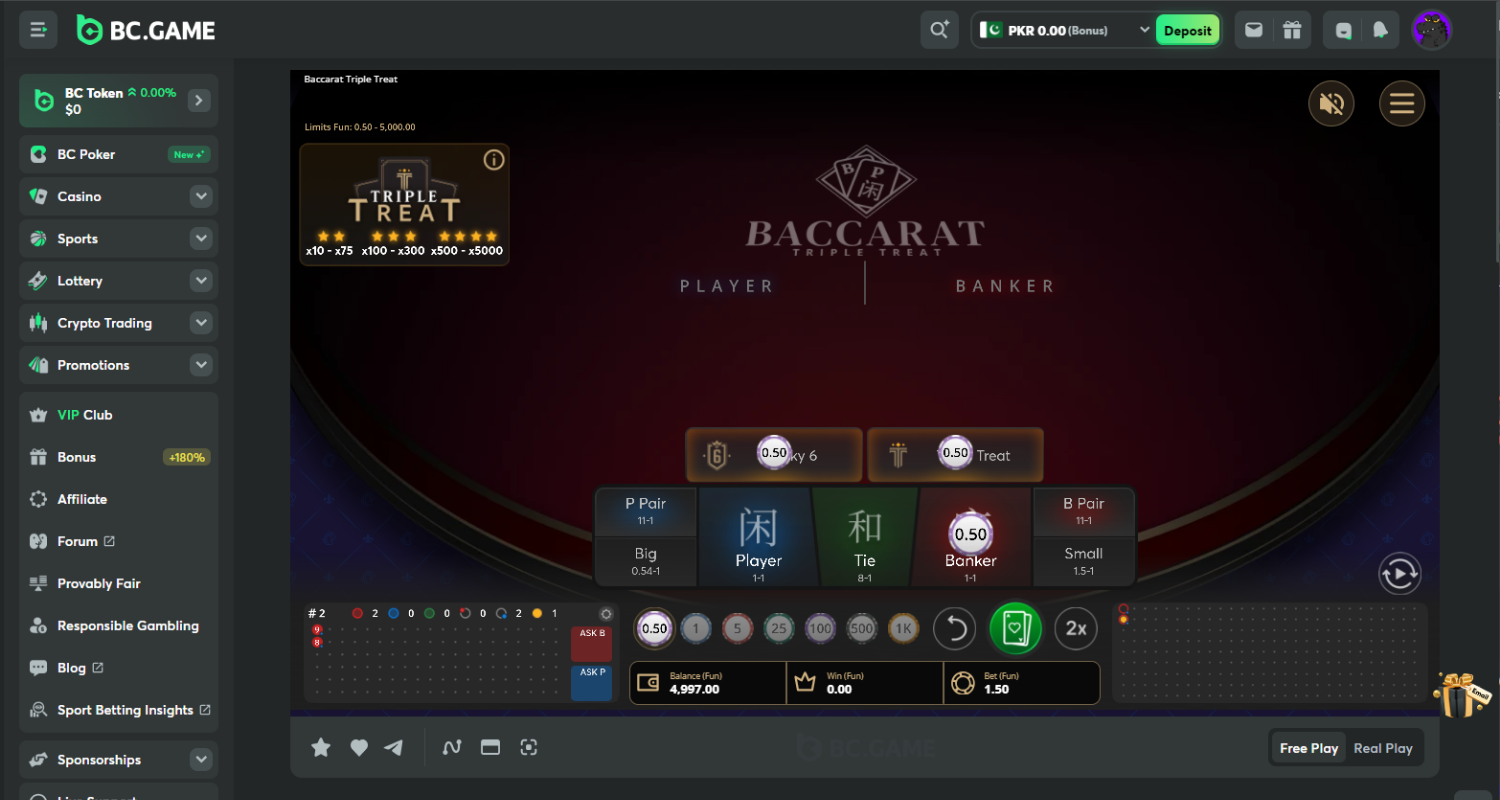Screen dimensions: 1500x800
Task: Place bet on Banker area
Action: point(970,537)
